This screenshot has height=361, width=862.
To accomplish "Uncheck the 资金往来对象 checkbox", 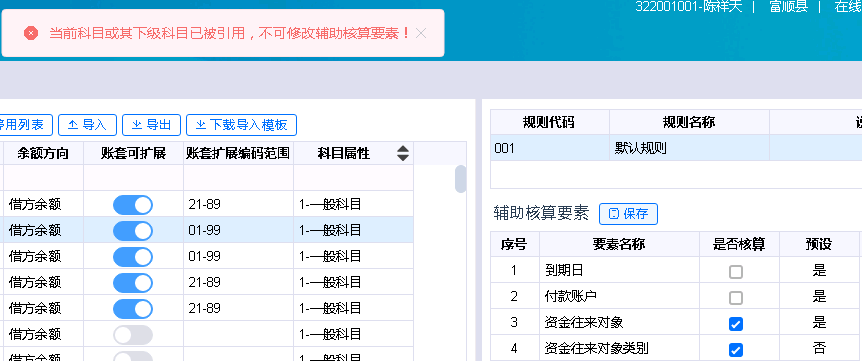I will click(736, 324).
